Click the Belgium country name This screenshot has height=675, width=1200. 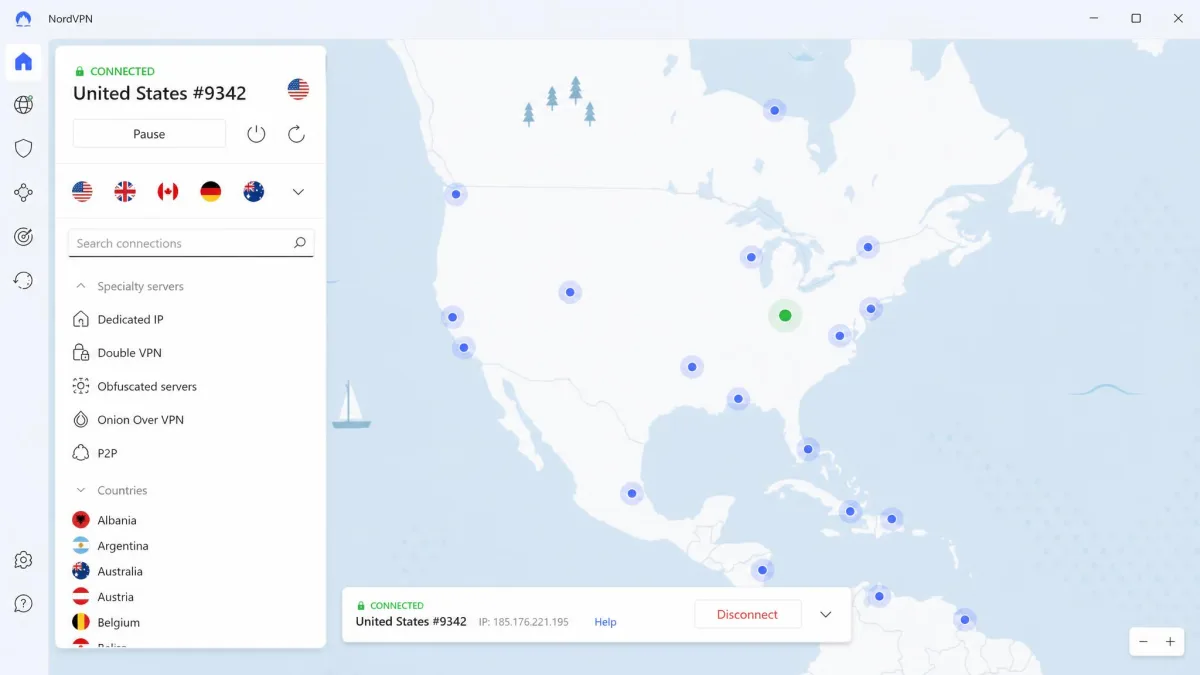pos(118,622)
